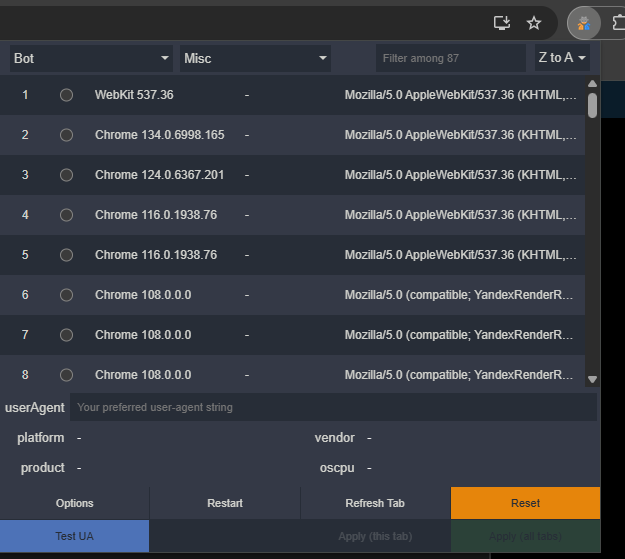Click the row number 8 cell
Screen dimensions: 625x559
click(x=25, y=375)
